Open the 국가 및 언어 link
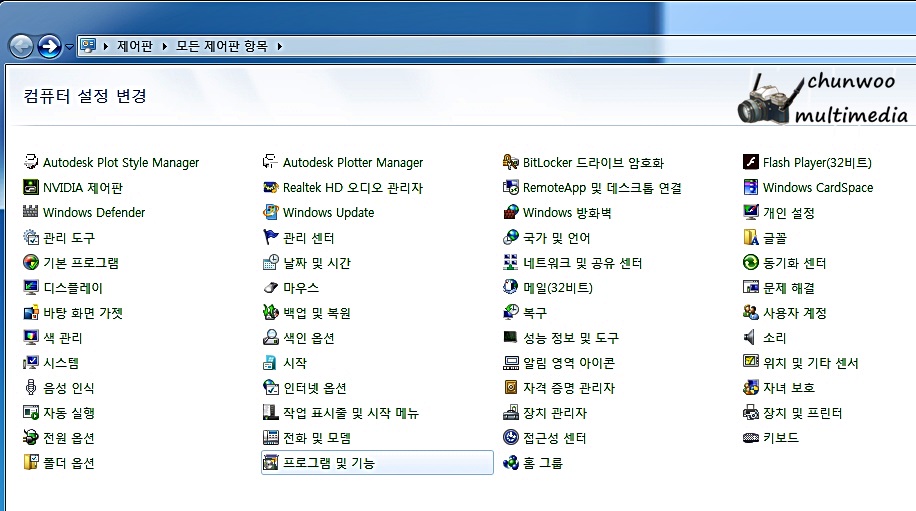 click(x=557, y=238)
